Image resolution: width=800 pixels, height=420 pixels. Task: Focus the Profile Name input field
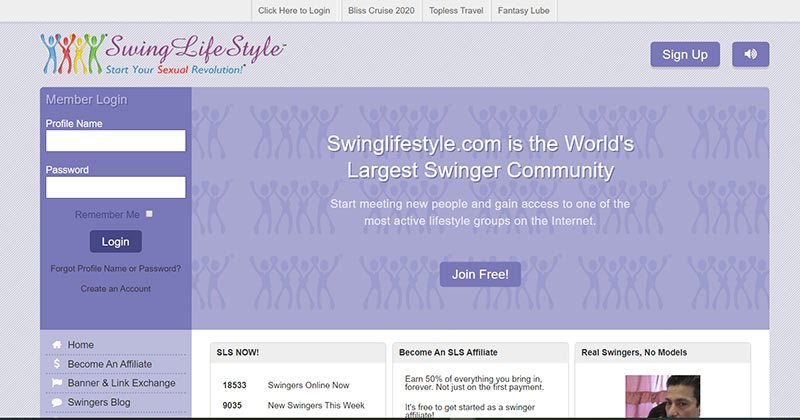(116, 140)
